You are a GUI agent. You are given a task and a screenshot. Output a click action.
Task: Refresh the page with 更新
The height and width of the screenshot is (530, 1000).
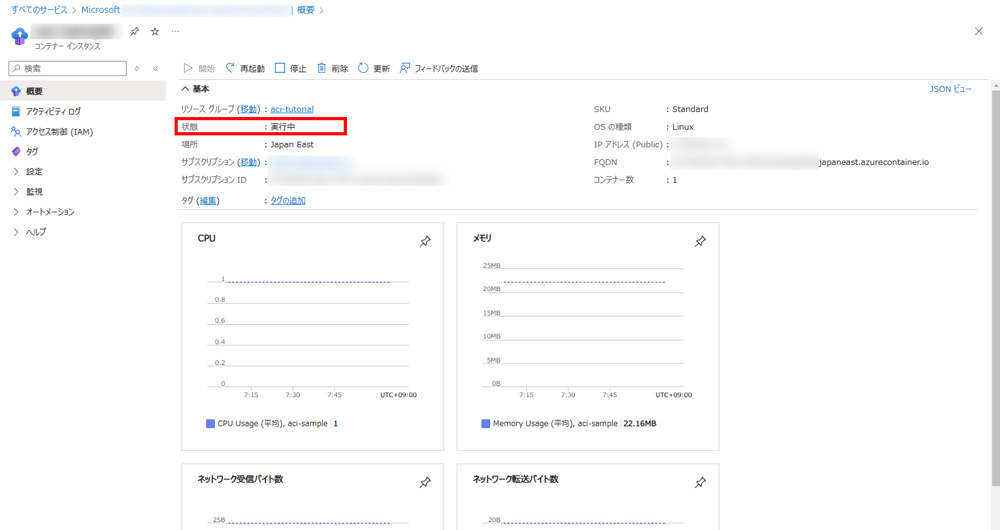(374, 68)
